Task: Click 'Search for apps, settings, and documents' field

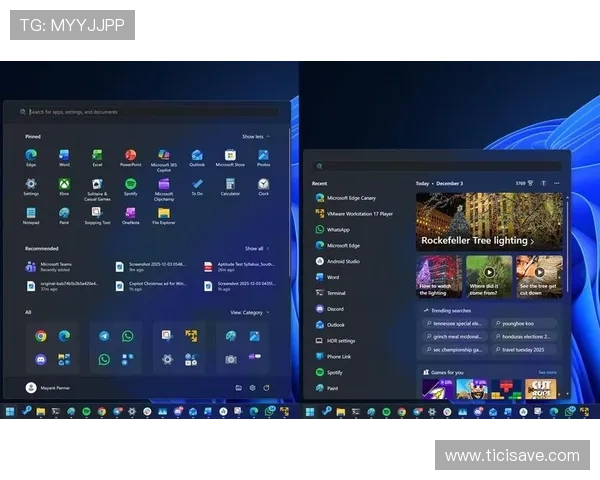Action: pos(149,112)
